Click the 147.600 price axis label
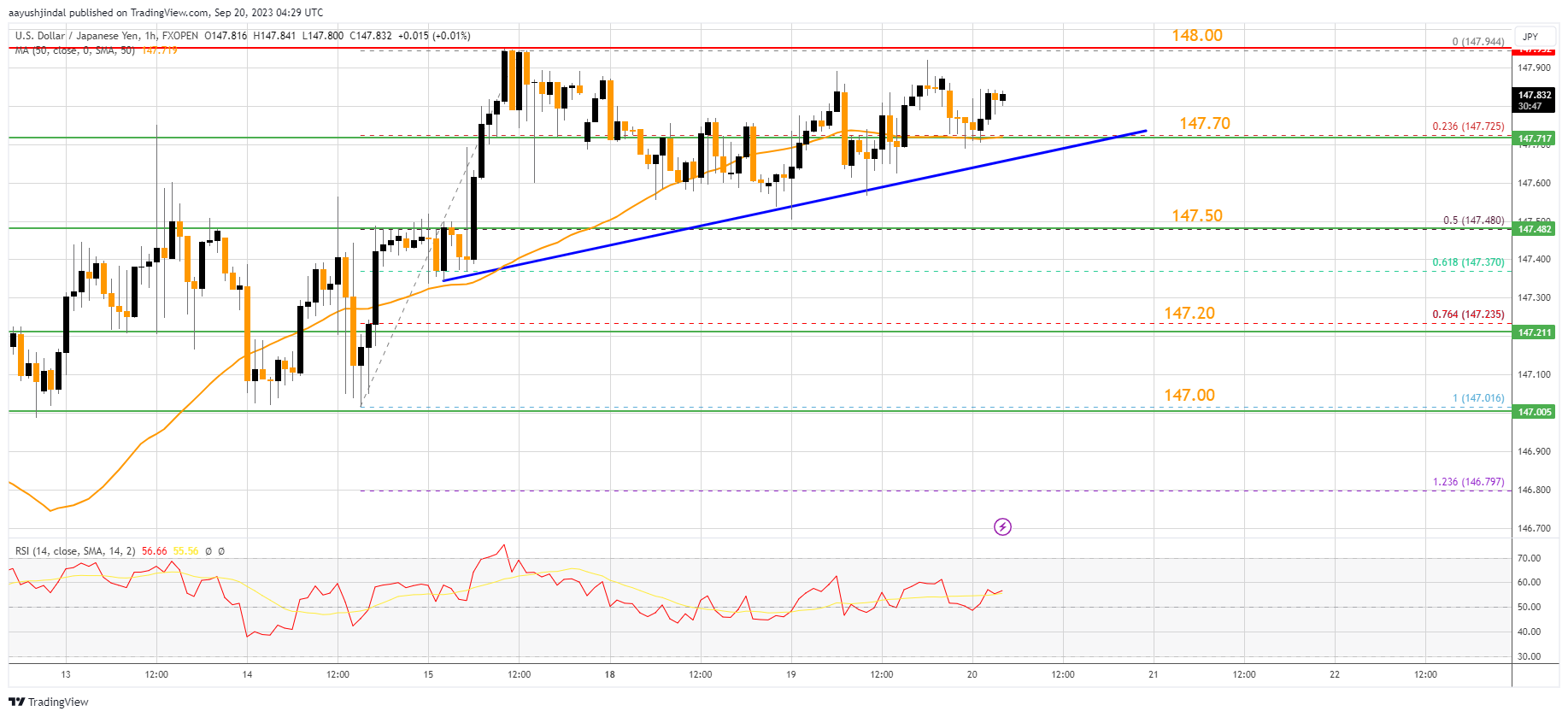This screenshot has width=1568, height=717. [x=1533, y=183]
